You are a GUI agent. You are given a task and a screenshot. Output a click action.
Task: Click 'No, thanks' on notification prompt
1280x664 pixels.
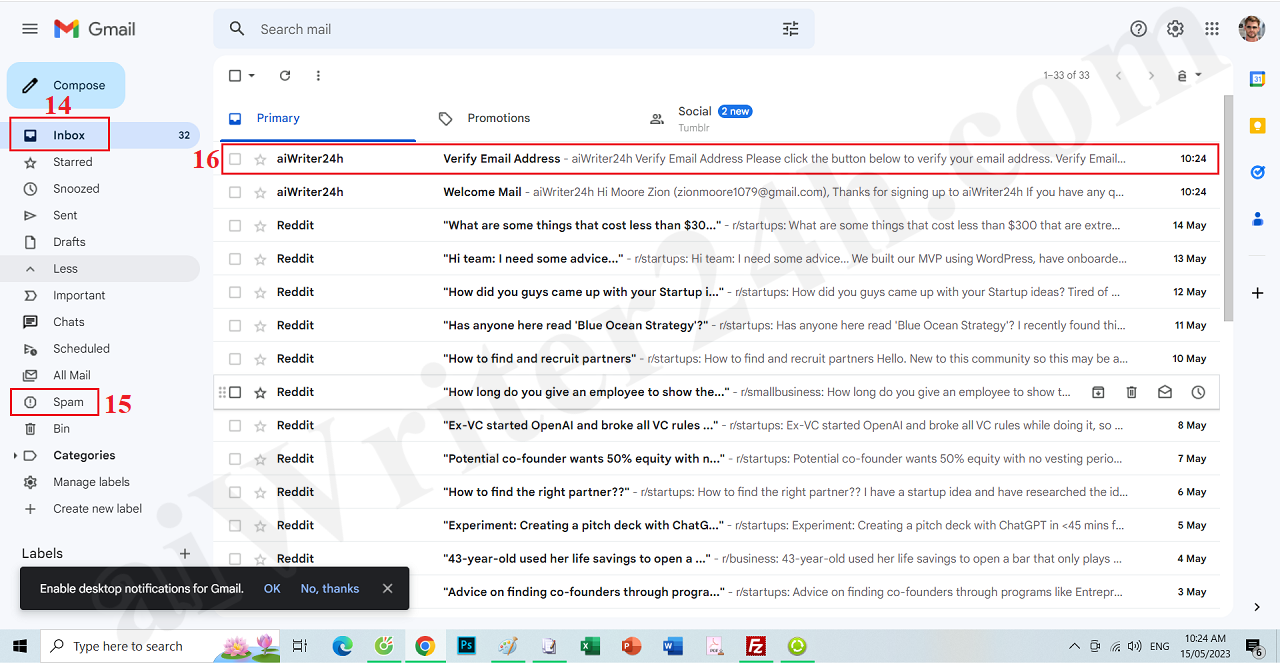329,589
